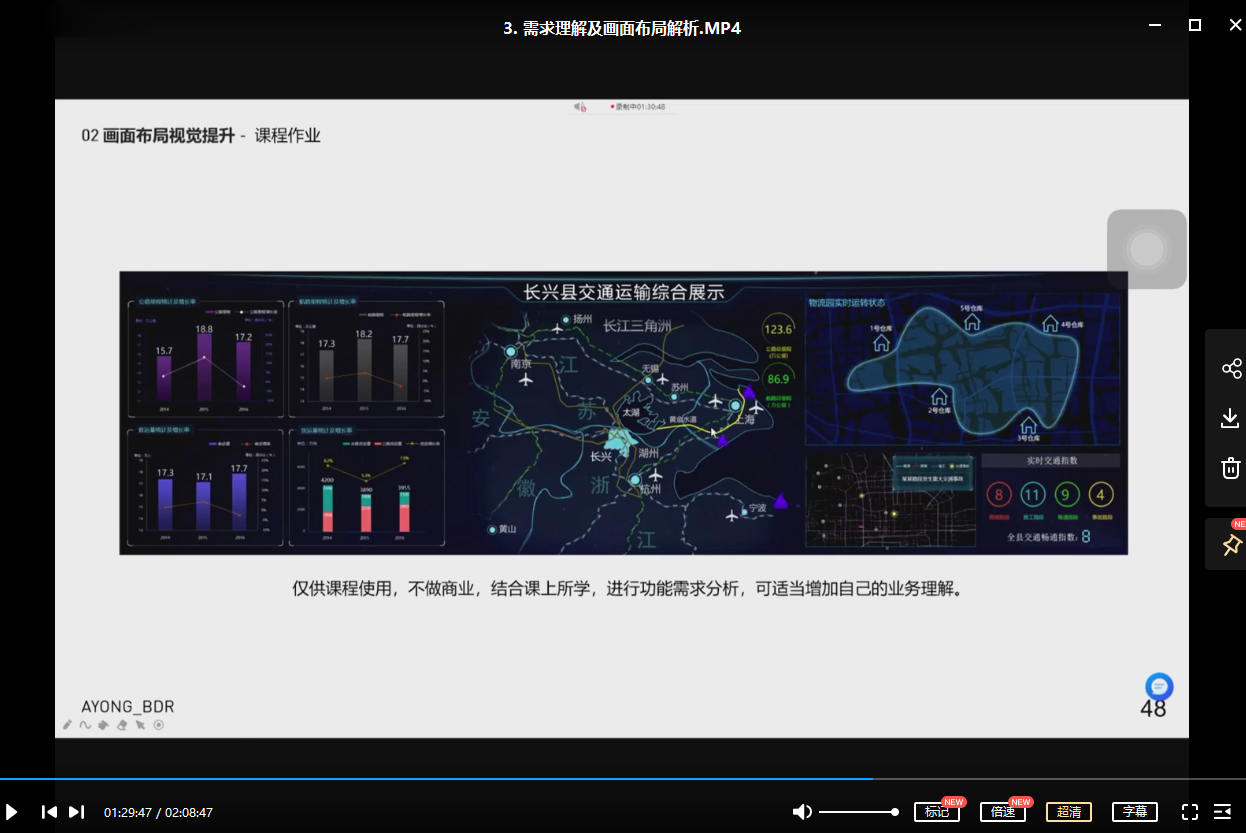The width and height of the screenshot is (1246, 833).
Task: Click the share icon on right sidebar
Action: [1231, 368]
